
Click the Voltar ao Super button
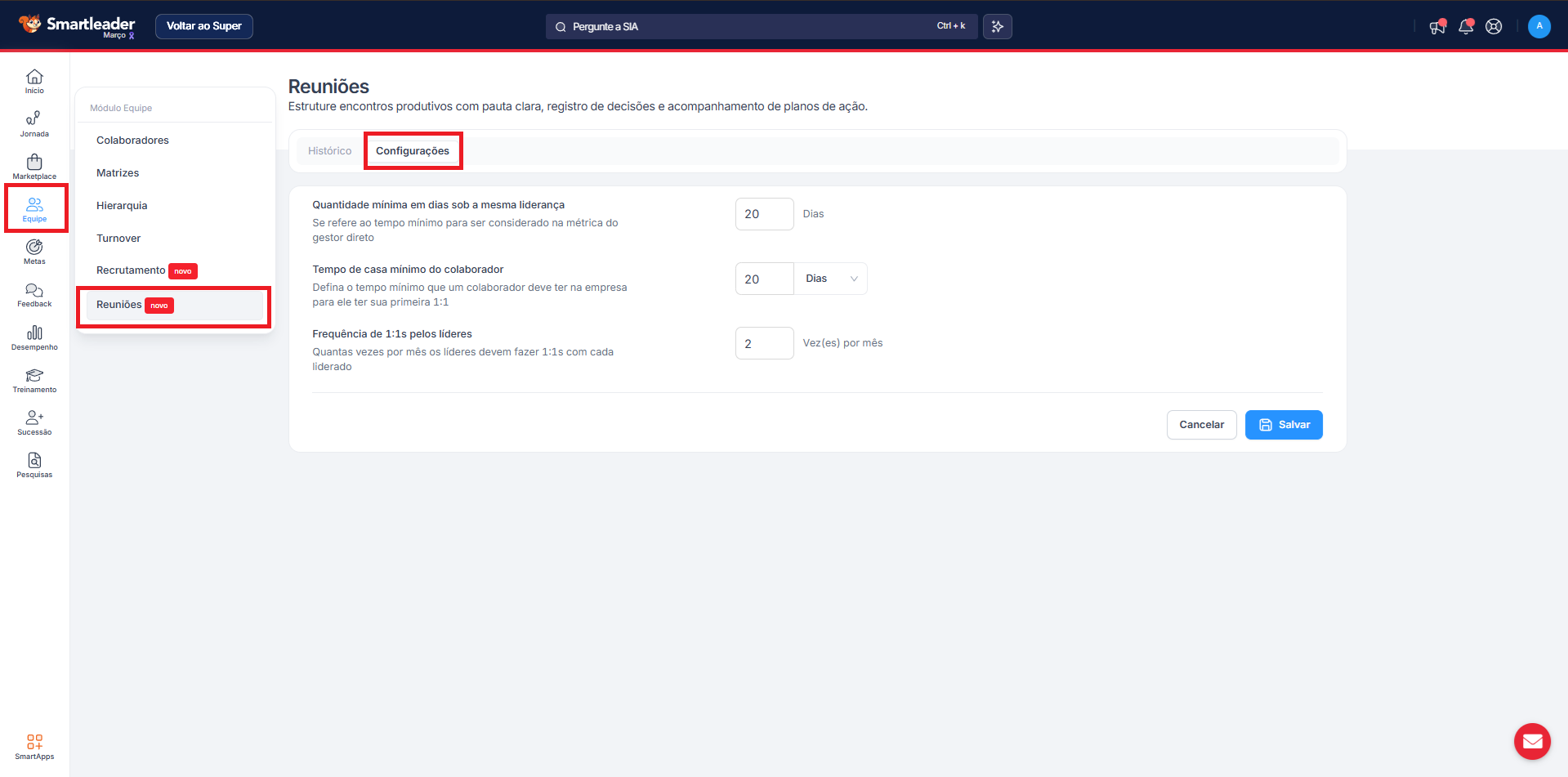[204, 26]
